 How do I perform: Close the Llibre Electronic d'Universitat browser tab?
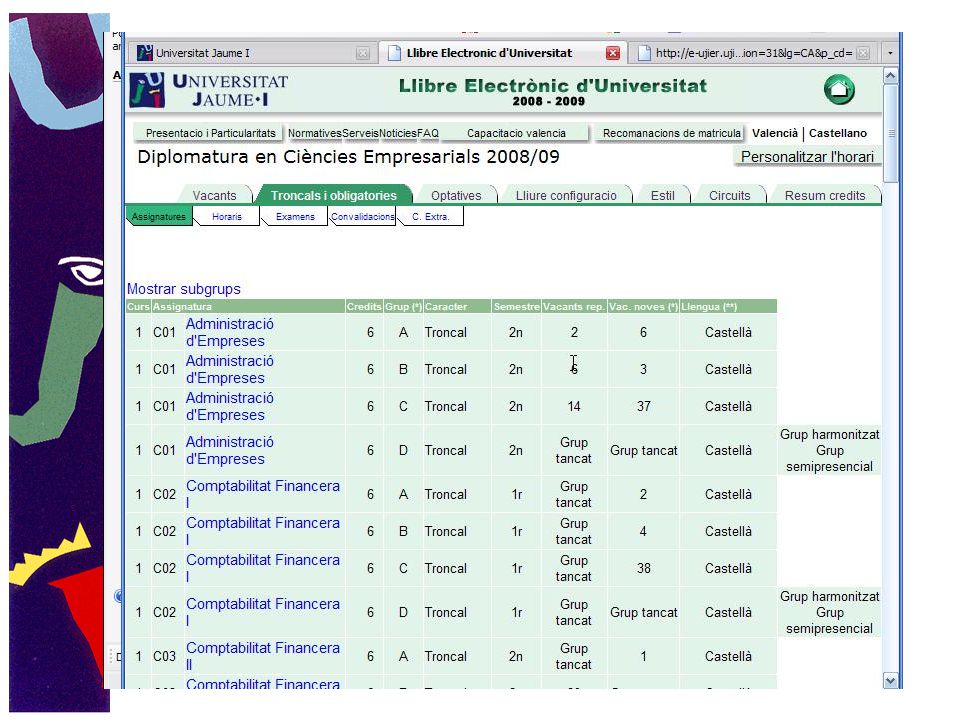click(612, 53)
